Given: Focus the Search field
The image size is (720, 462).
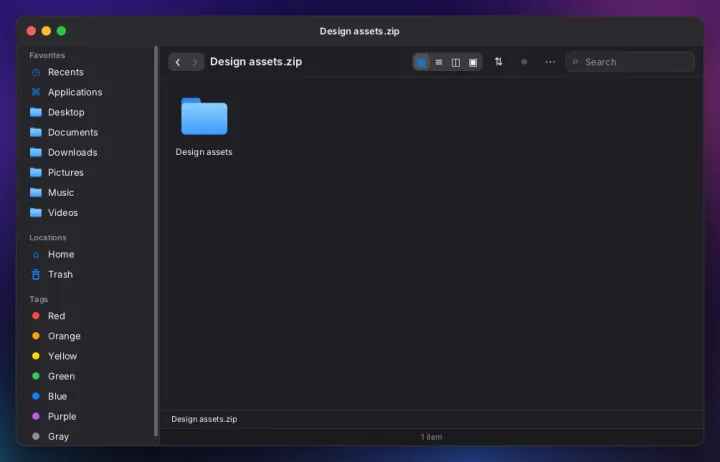Looking at the screenshot, I should (x=630, y=62).
